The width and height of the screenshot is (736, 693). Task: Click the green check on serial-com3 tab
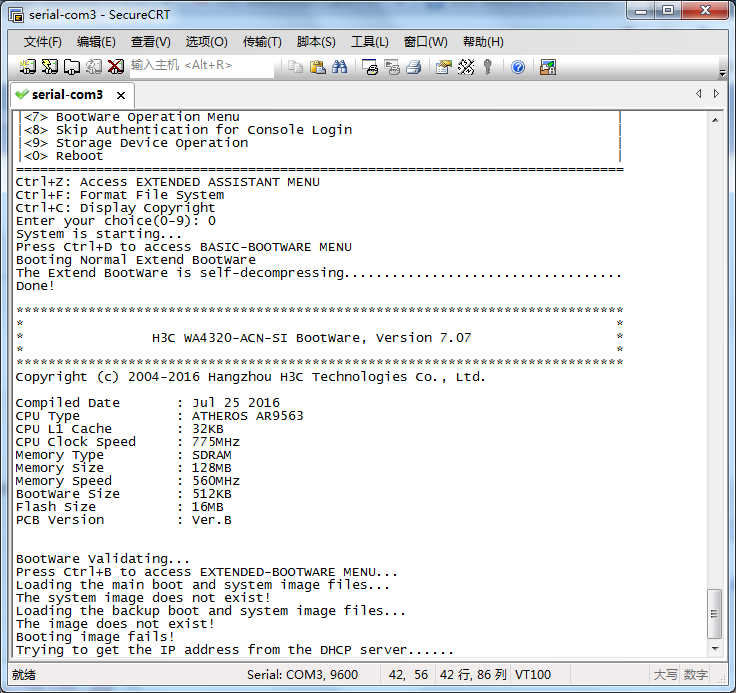tap(22, 94)
